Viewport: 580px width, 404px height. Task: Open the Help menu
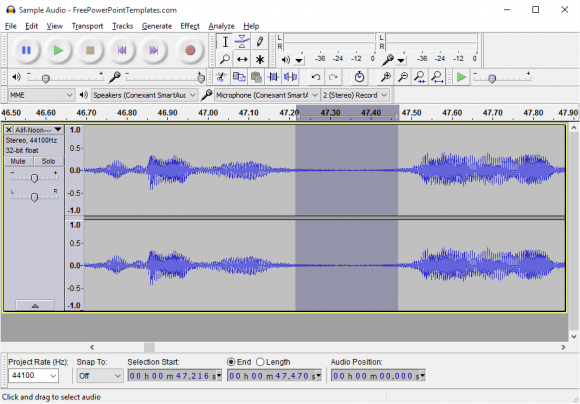251,26
